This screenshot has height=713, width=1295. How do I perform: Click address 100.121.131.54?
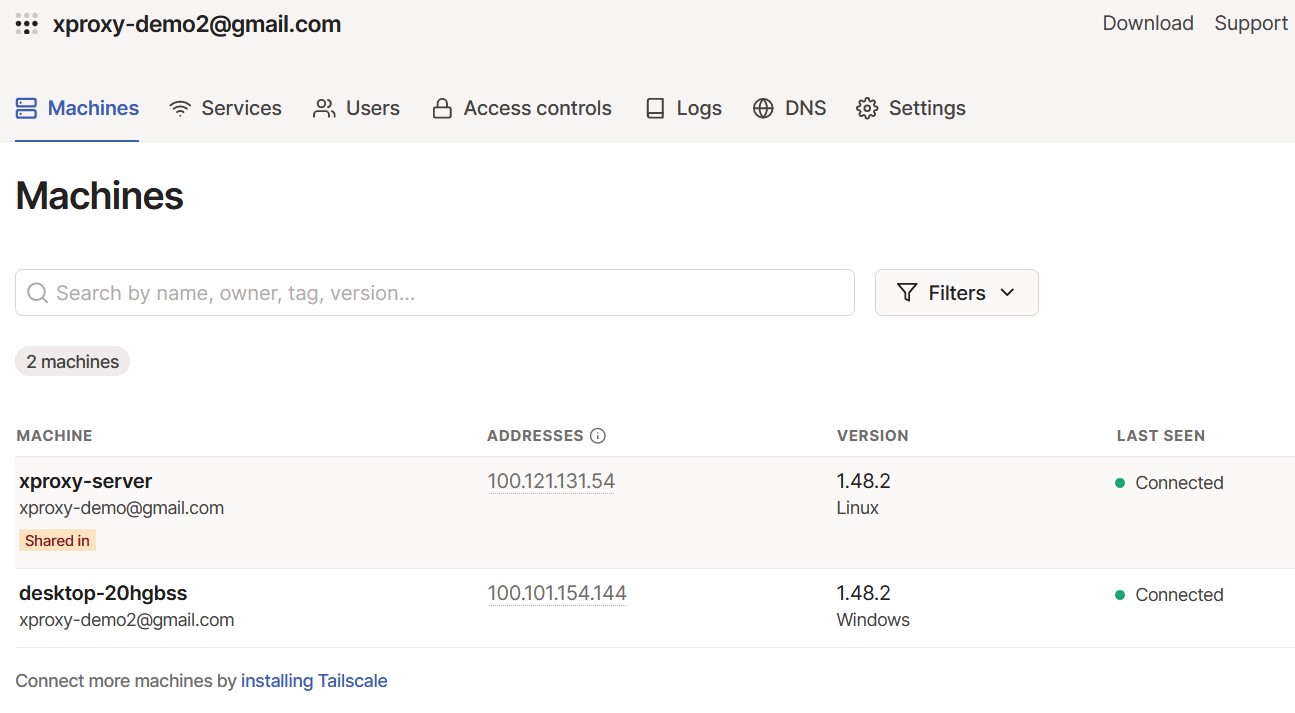click(551, 481)
